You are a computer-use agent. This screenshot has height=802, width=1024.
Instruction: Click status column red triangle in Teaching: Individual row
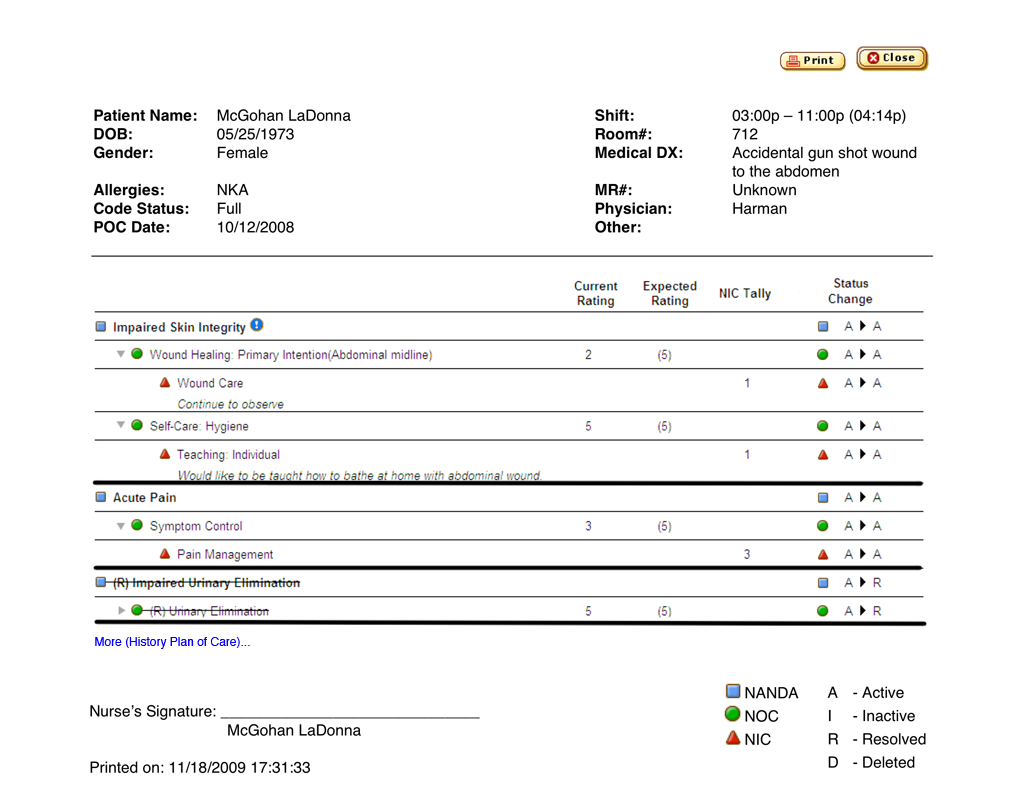(x=823, y=455)
